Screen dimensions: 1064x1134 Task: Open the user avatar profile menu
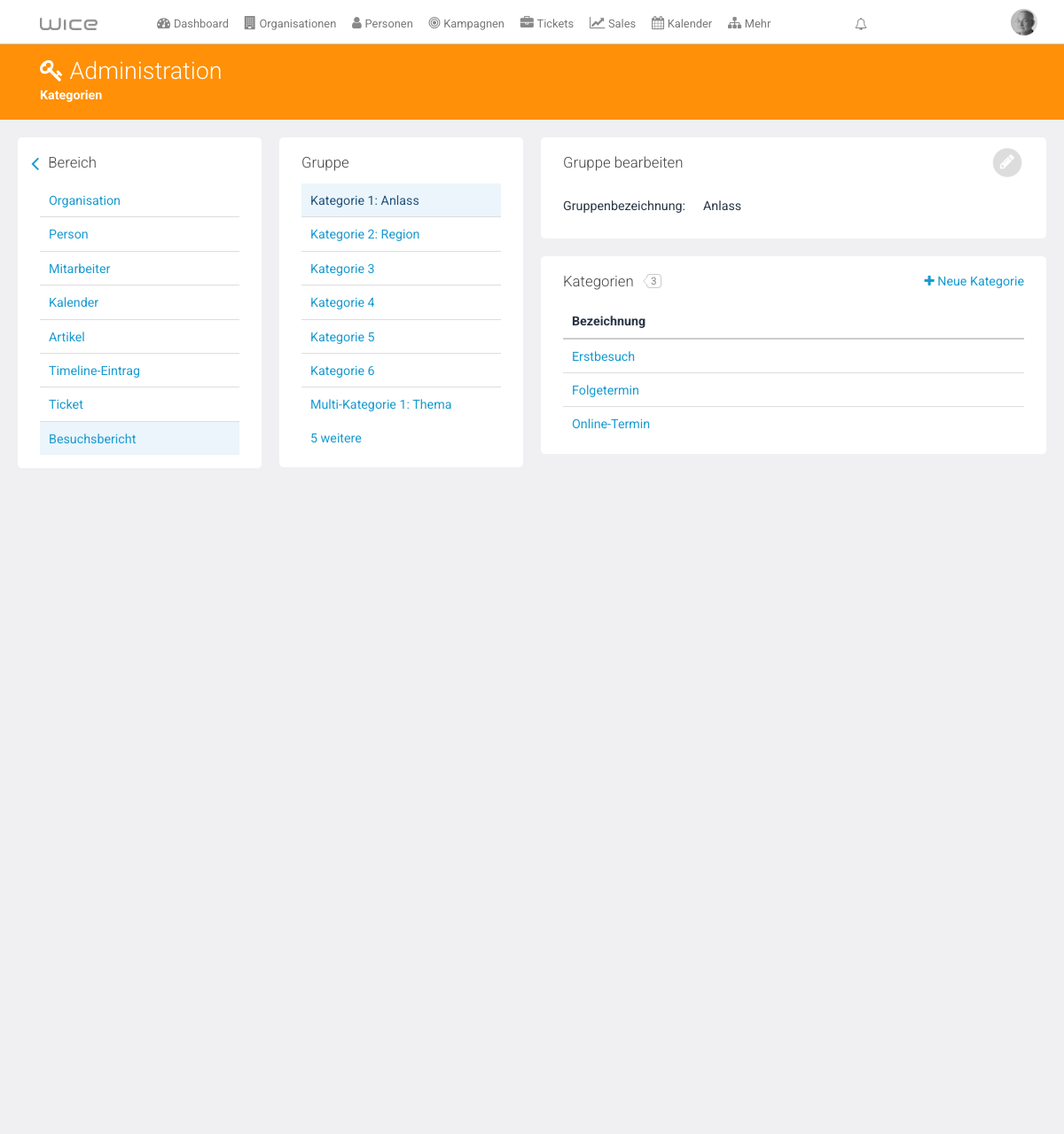pyautogui.click(x=1023, y=22)
